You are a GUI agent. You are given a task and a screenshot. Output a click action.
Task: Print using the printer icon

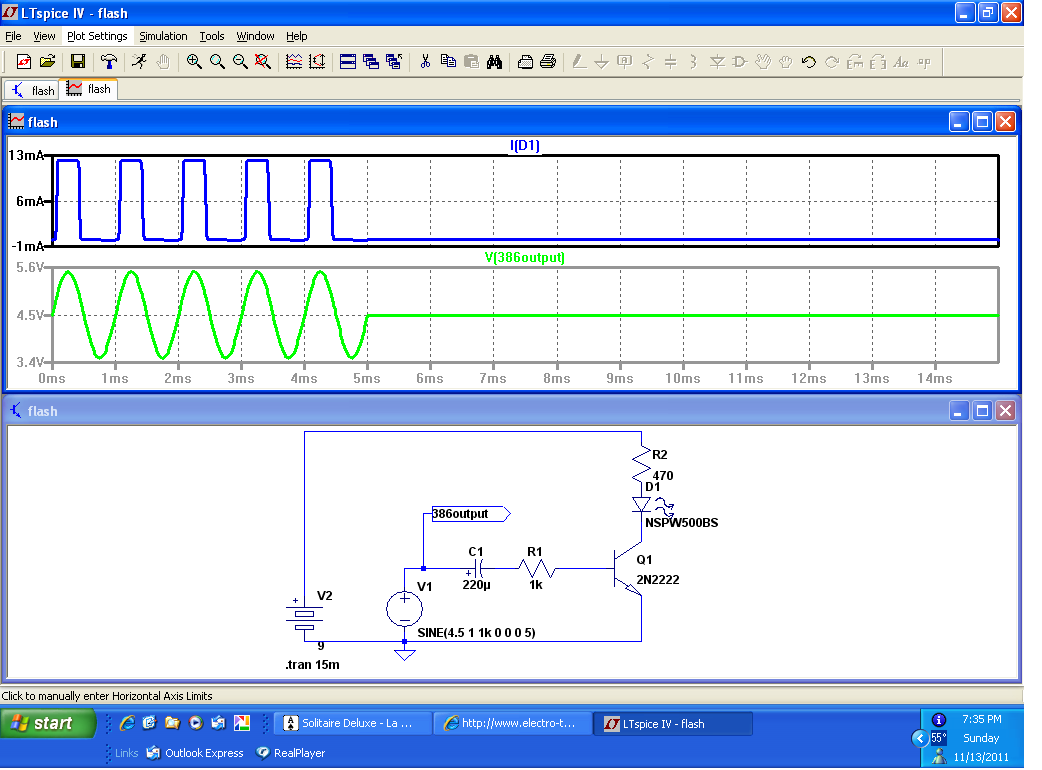tap(548, 62)
